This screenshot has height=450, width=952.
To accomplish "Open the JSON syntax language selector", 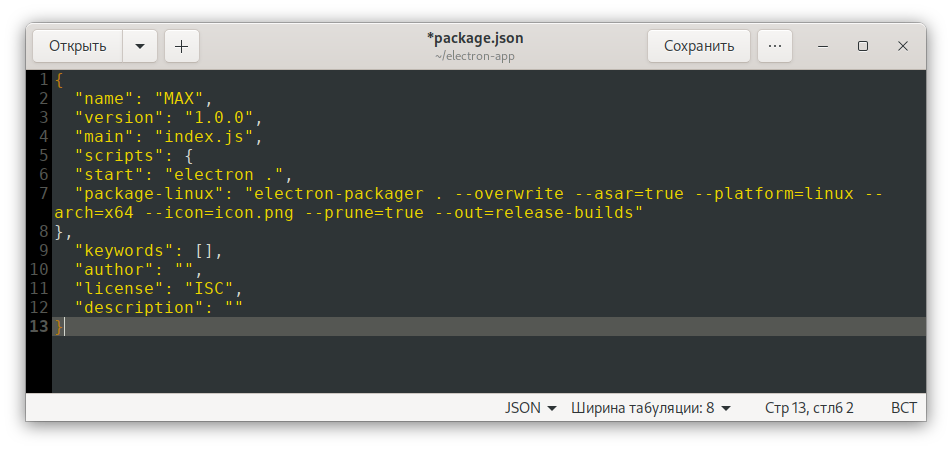I will pyautogui.click(x=531, y=408).
